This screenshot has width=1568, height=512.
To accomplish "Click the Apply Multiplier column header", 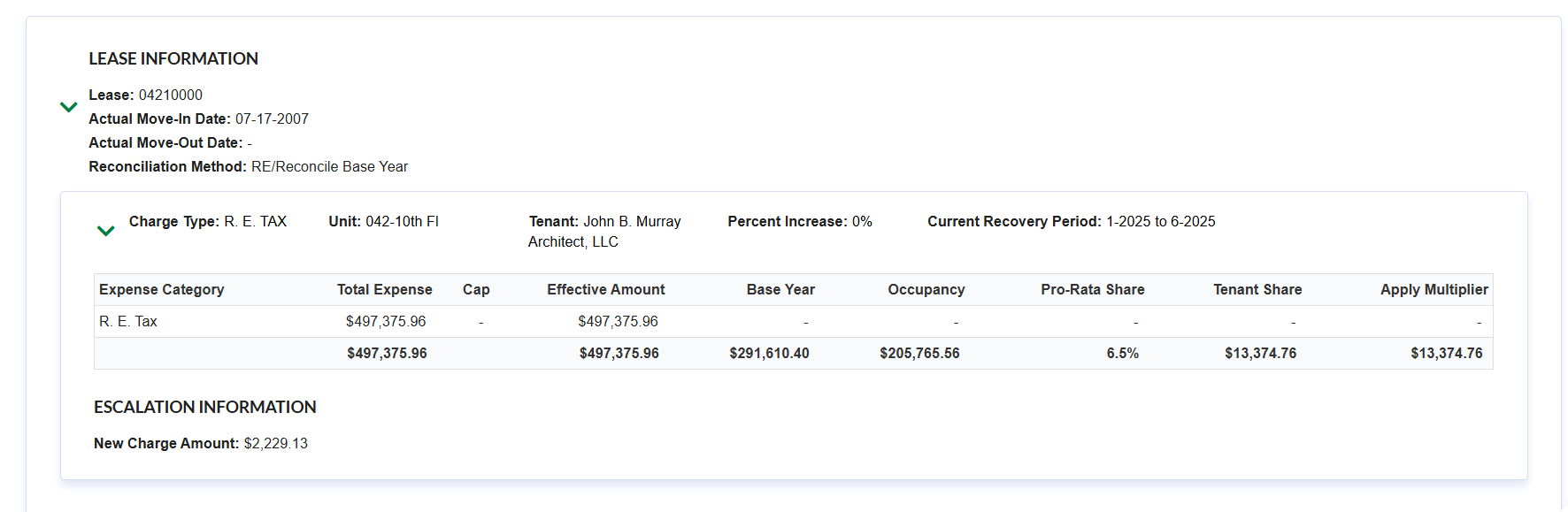I will [1434, 289].
